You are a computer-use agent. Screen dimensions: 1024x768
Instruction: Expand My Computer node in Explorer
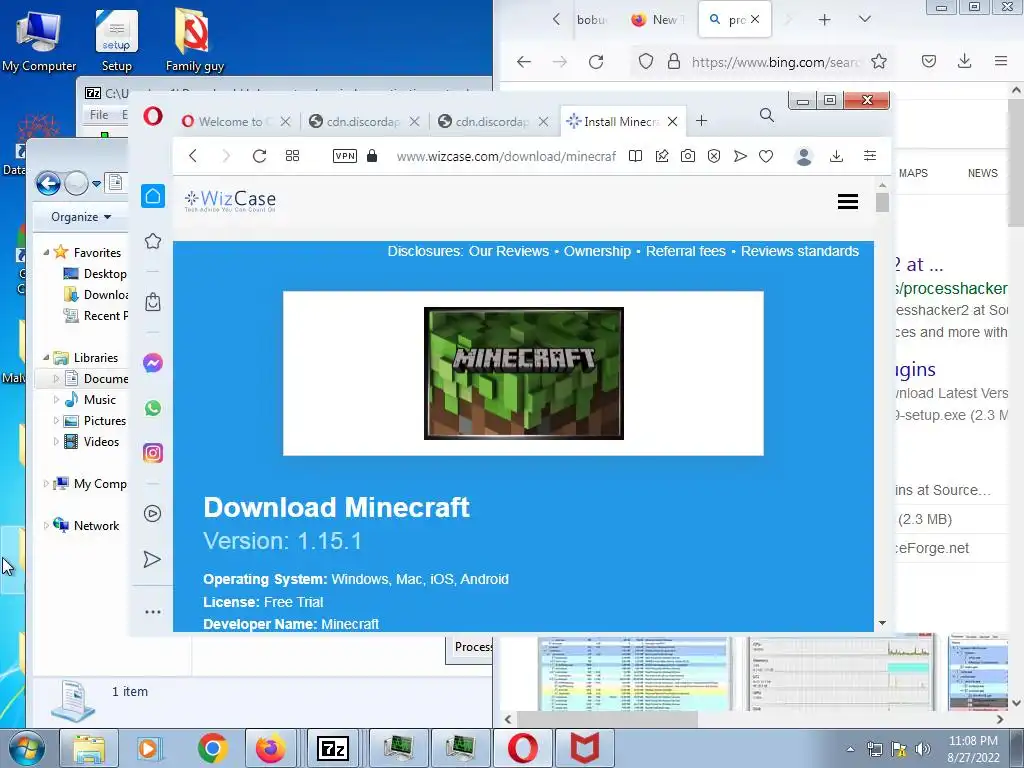(x=46, y=484)
